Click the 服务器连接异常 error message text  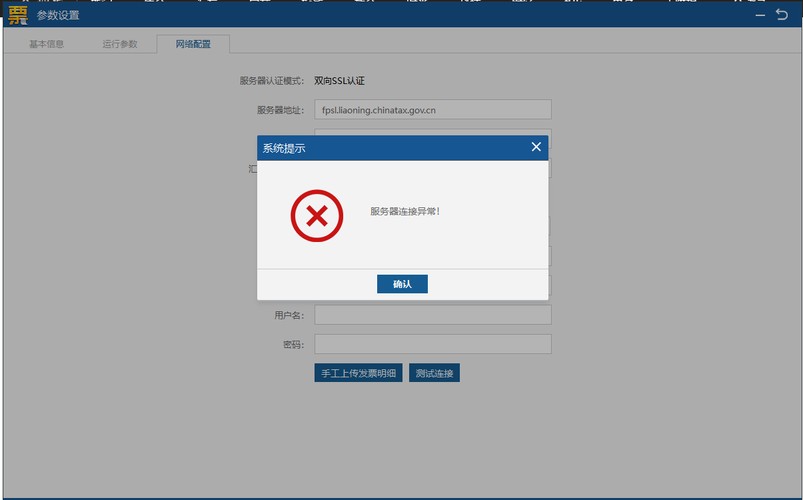[405, 212]
